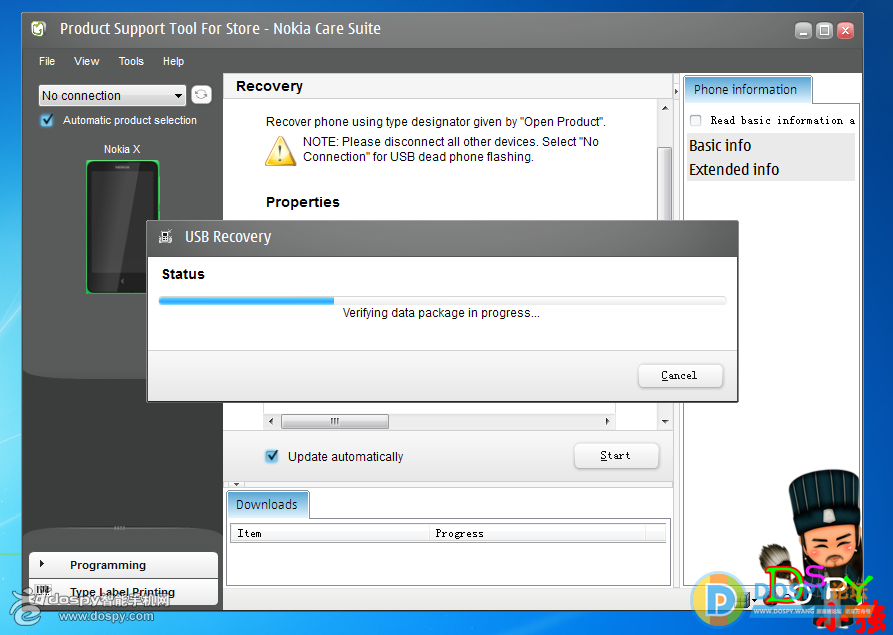Image resolution: width=893 pixels, height=635 pixels.
Task: Open the No connection dropdown
Action: pos(112,95)
